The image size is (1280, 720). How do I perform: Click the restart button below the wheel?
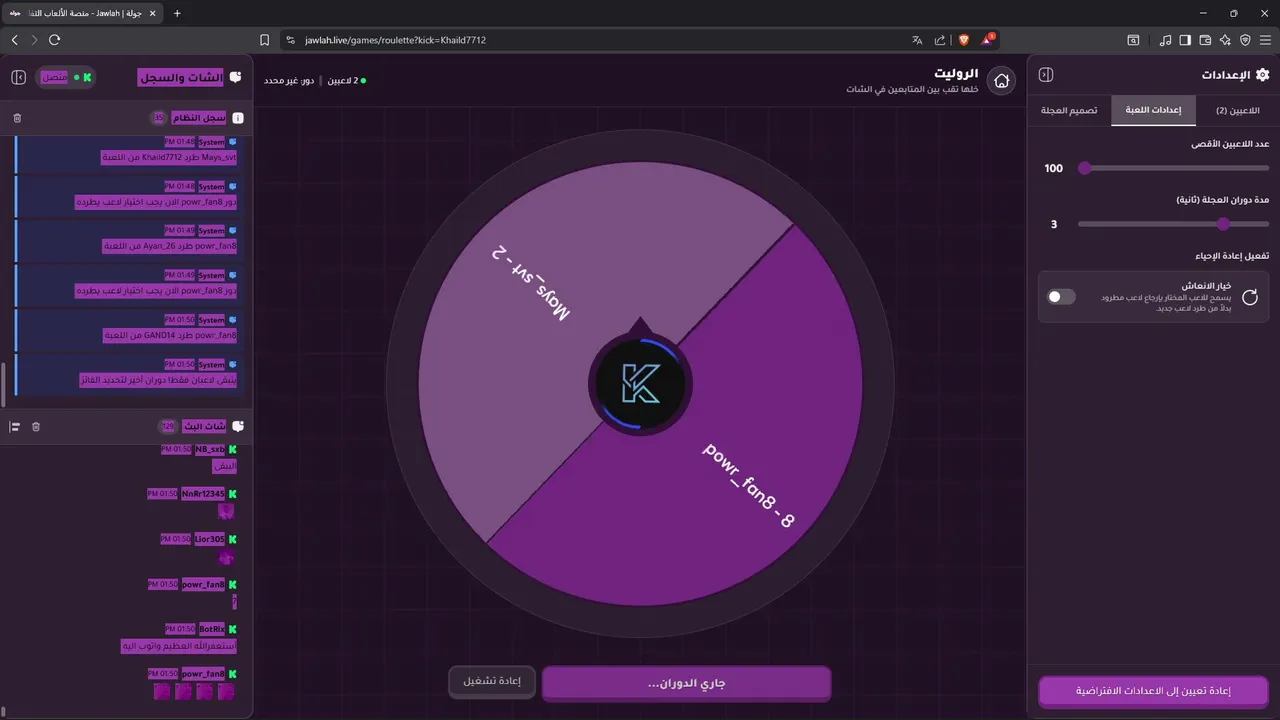[x=492, y=682]
